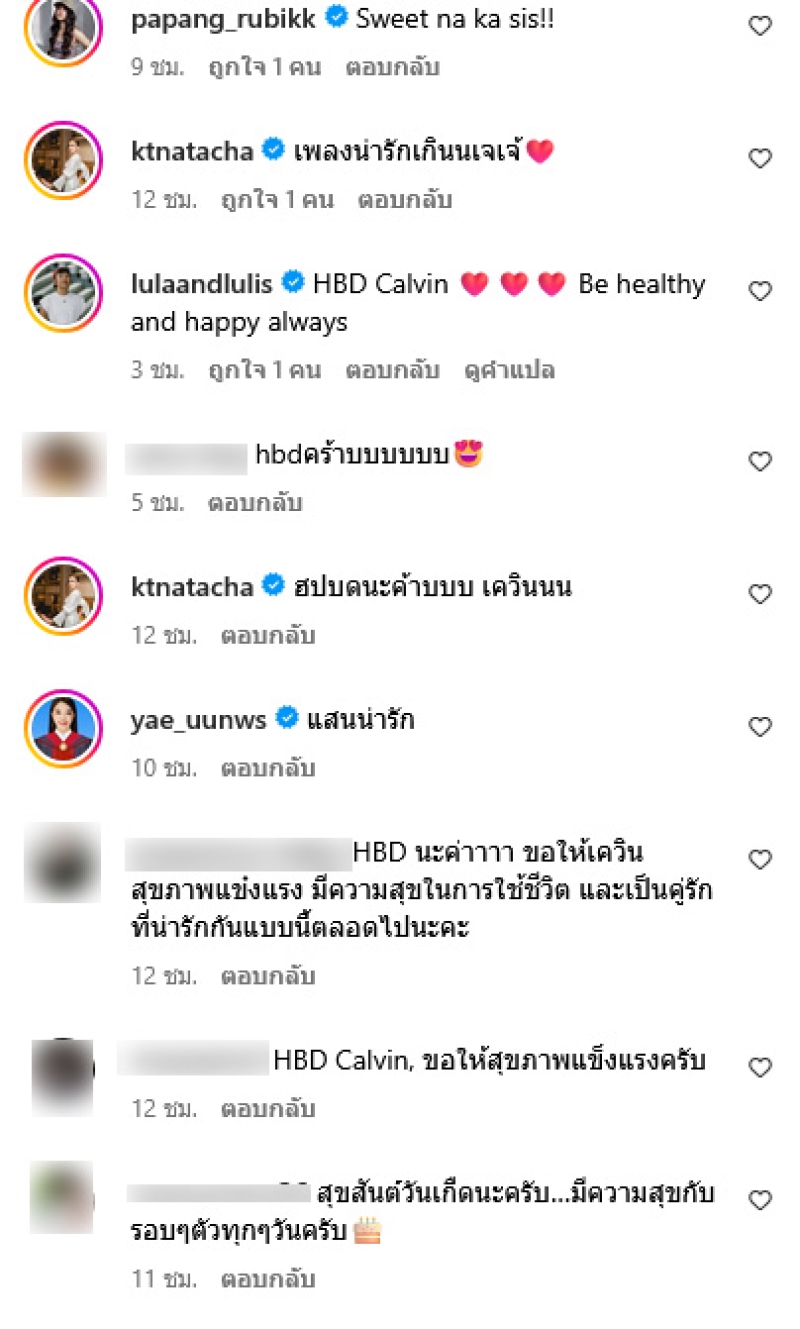
Task: Open the yae_uunws username link
Action: coord(199,719)
